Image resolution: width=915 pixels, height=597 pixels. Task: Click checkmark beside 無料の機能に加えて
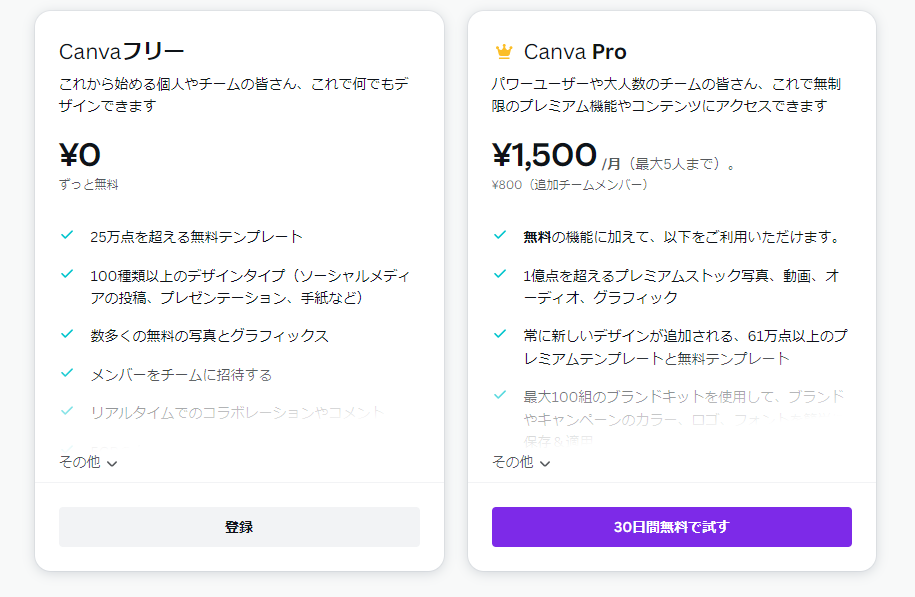click(x=500, y=235)
